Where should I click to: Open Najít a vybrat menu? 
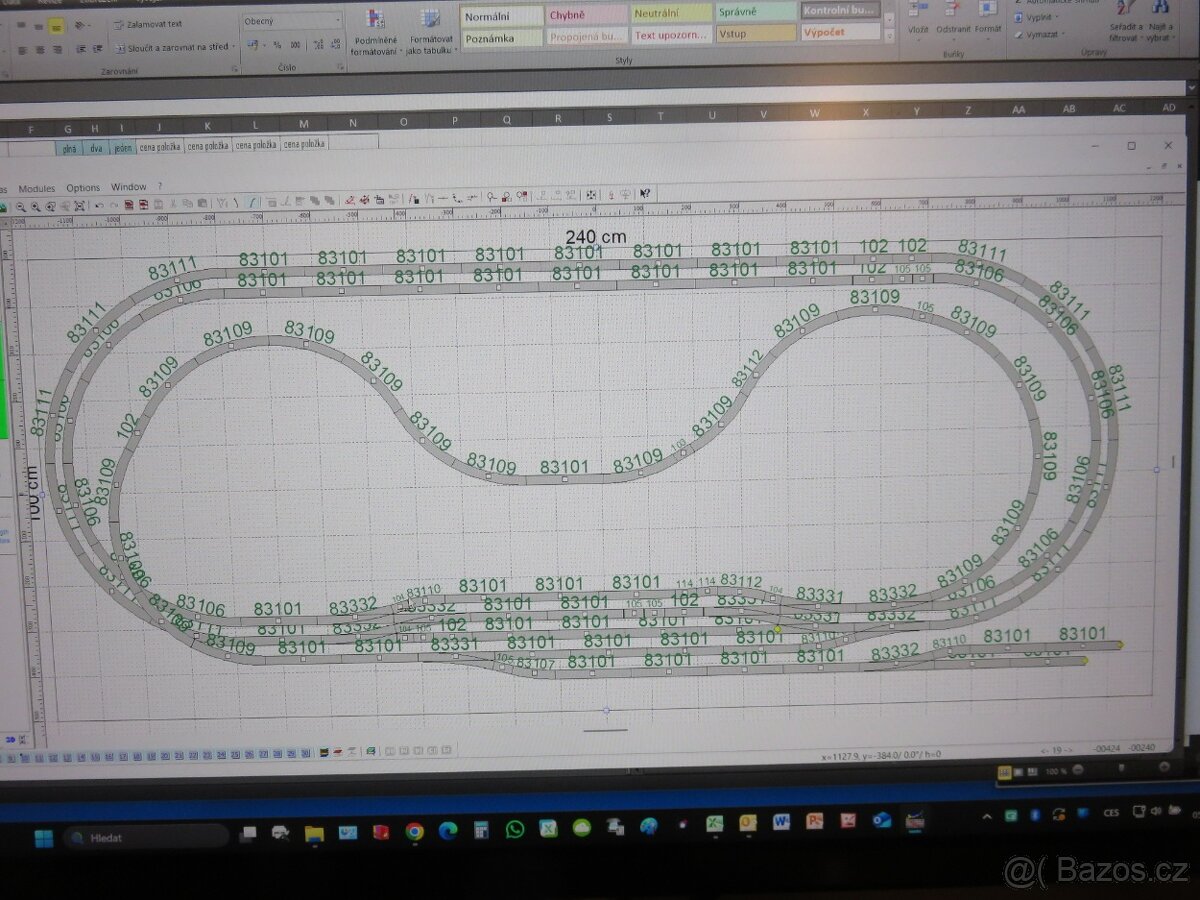[x=1162, y=22]
